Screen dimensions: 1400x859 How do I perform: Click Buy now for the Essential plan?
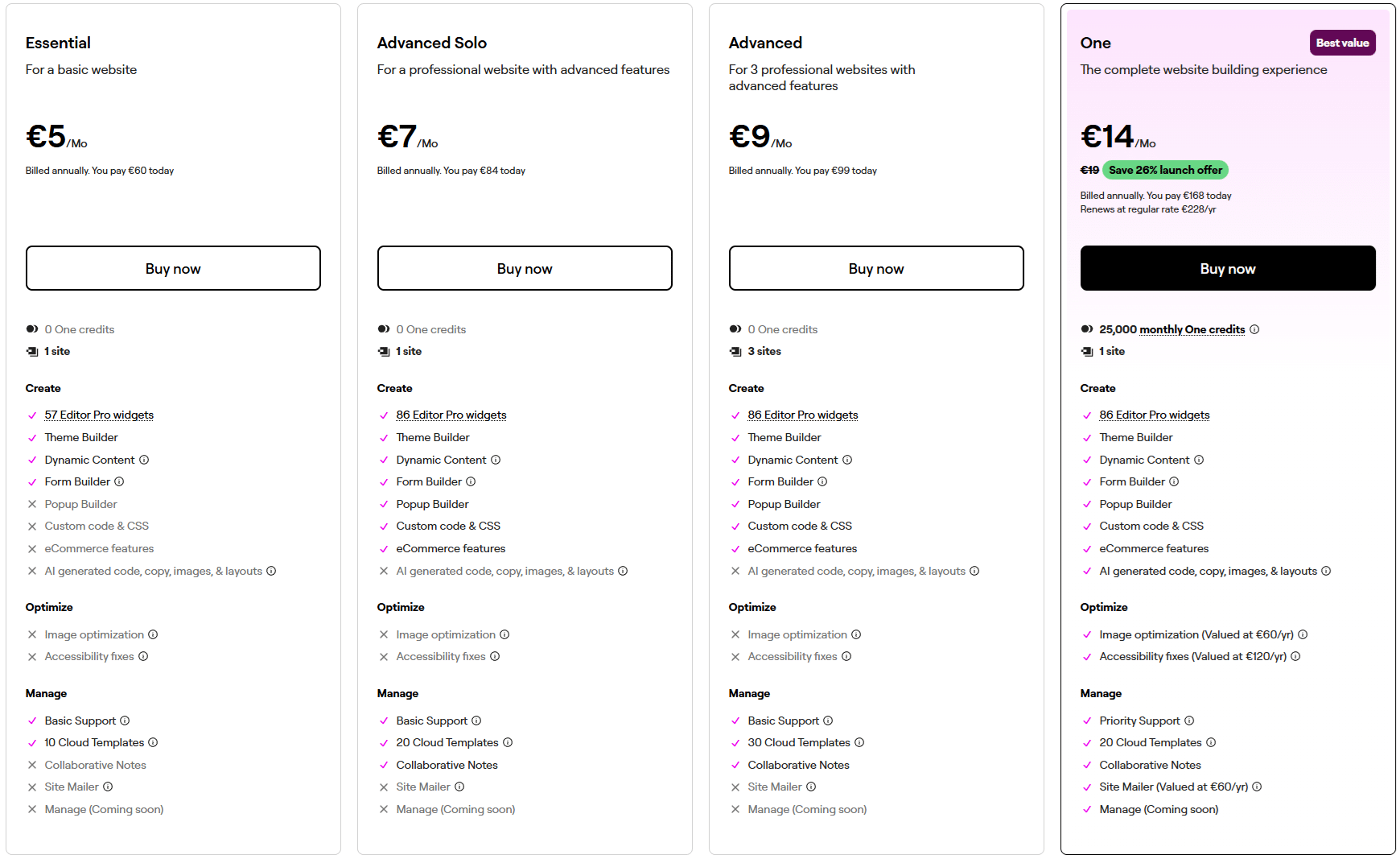[x=173, y=268]
